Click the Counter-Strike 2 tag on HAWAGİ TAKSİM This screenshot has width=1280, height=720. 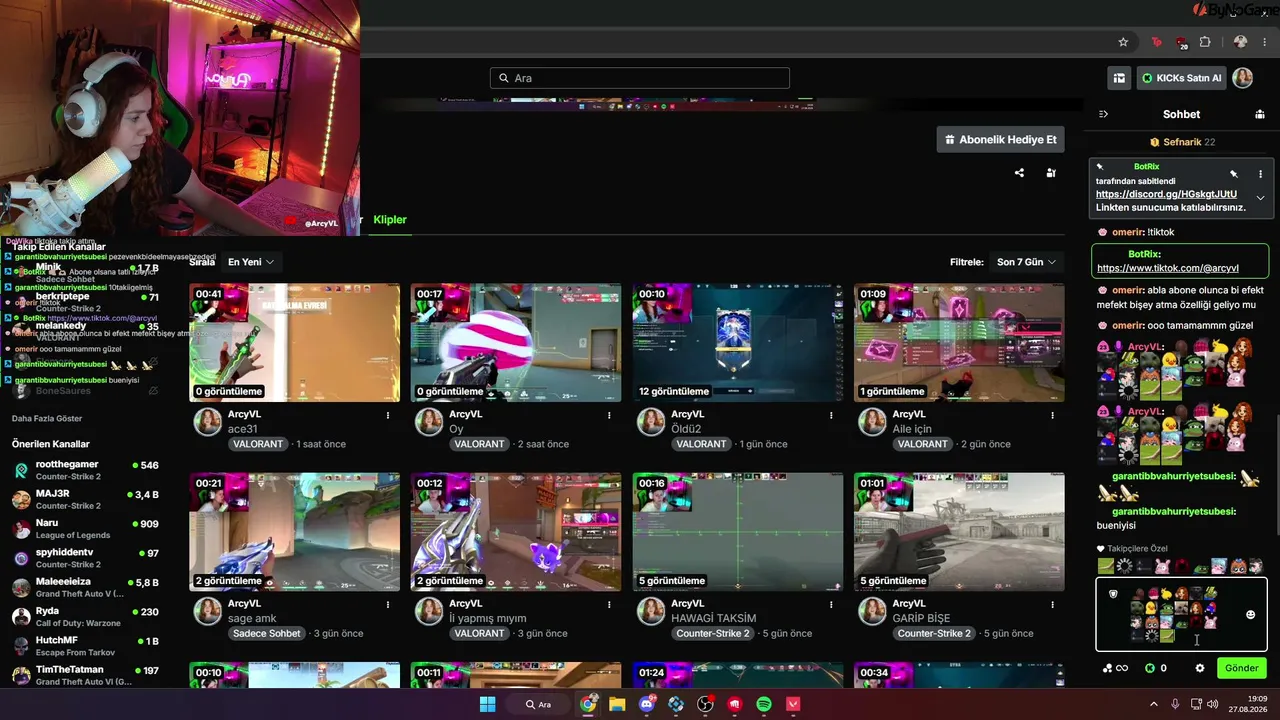(x=713, y=633)
